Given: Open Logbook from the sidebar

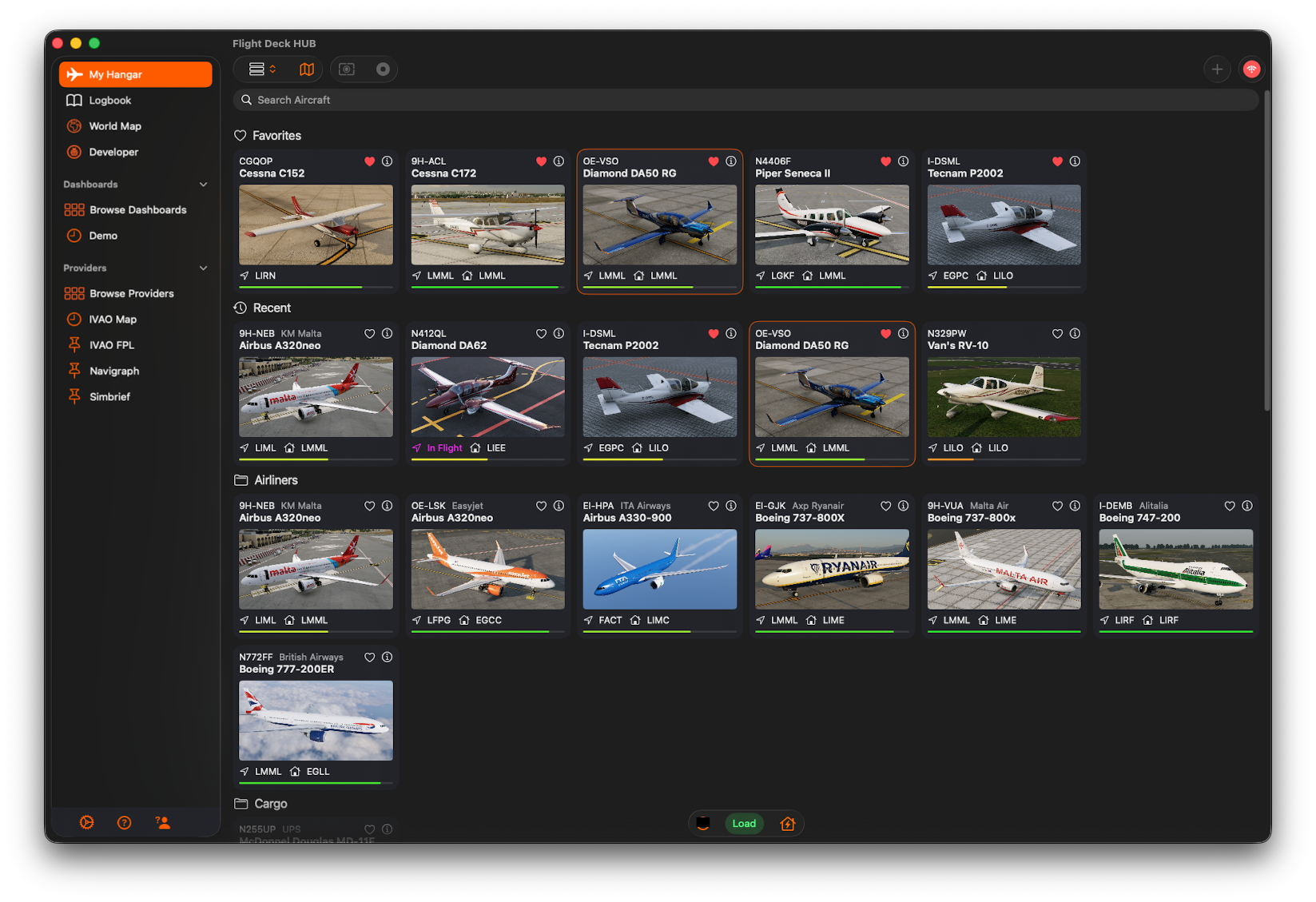Looking at the screenshot, I should [x=109, y=101].
